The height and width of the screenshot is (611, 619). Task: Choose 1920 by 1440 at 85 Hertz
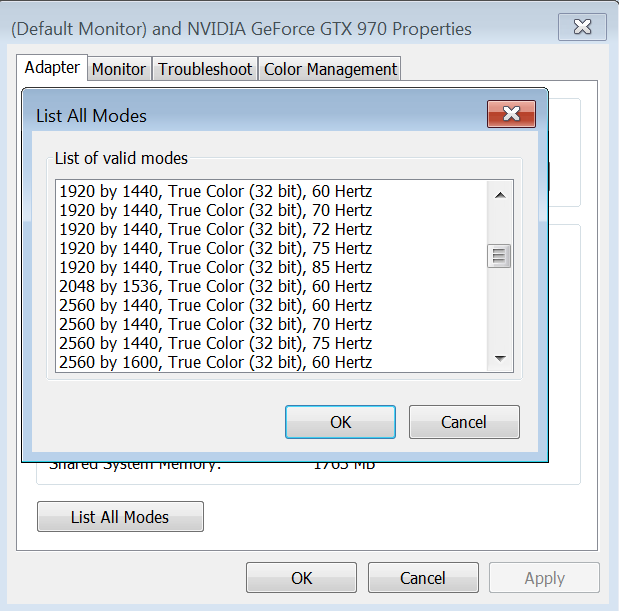click(x=216, y=267)
